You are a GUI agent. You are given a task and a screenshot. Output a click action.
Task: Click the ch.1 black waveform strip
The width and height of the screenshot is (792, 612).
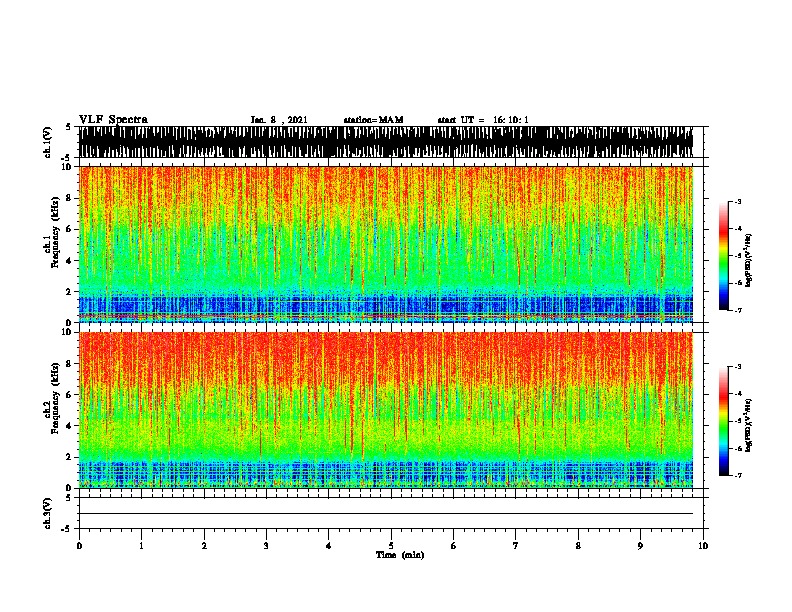386,142
